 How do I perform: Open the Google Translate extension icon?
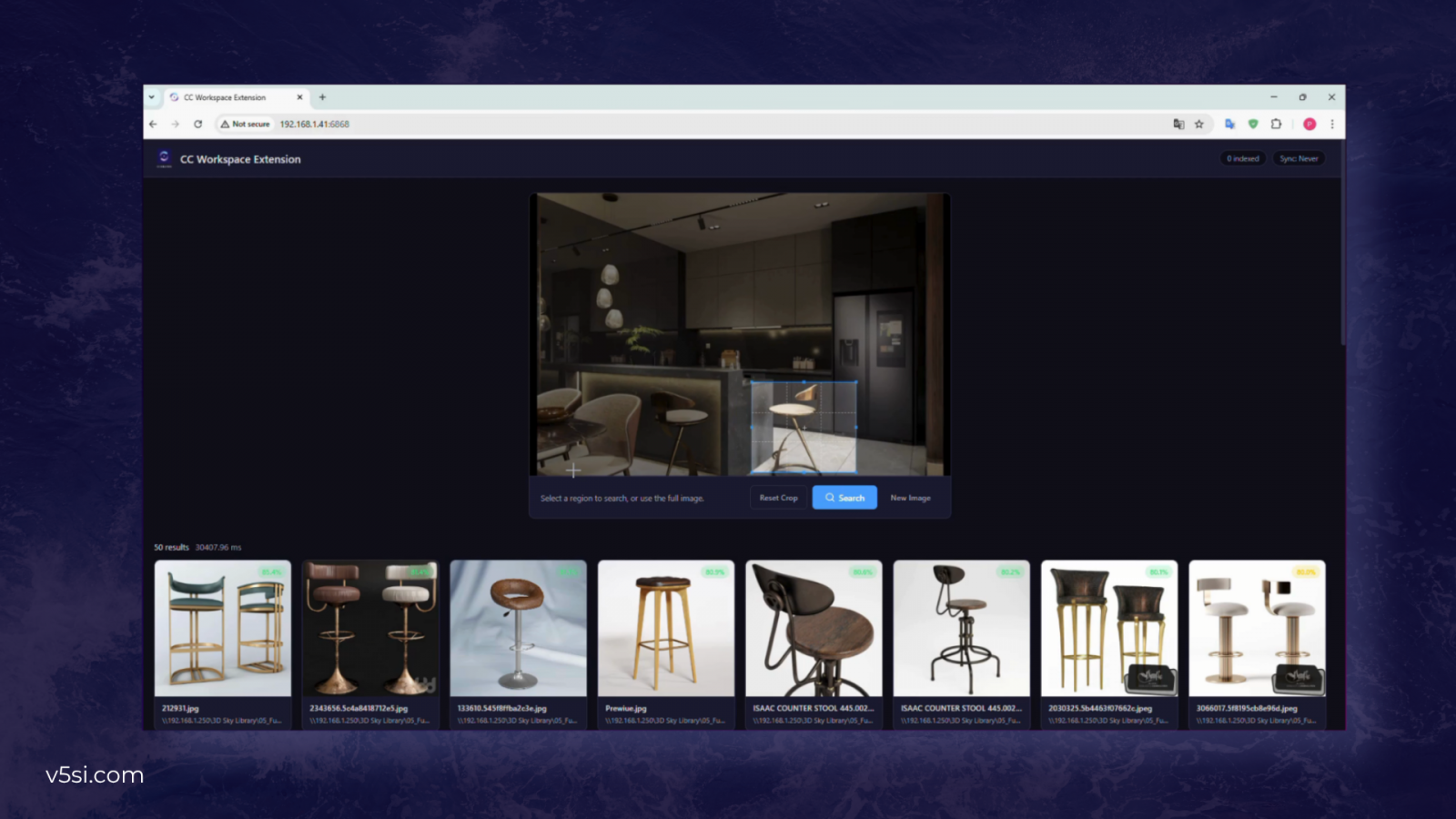[1229, 124]
